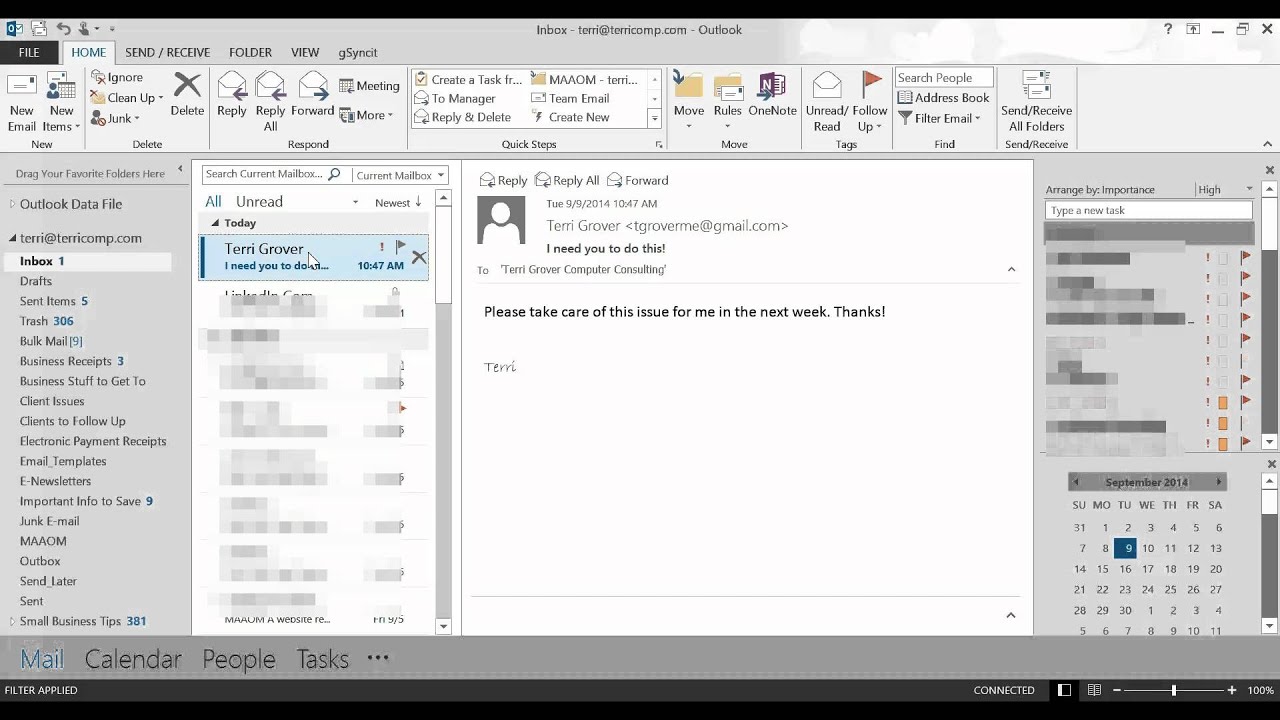This screenshot has width=1280, height=720.
Task: Toggle flag on Terri Grover message
Action: (x=401, y=246)
